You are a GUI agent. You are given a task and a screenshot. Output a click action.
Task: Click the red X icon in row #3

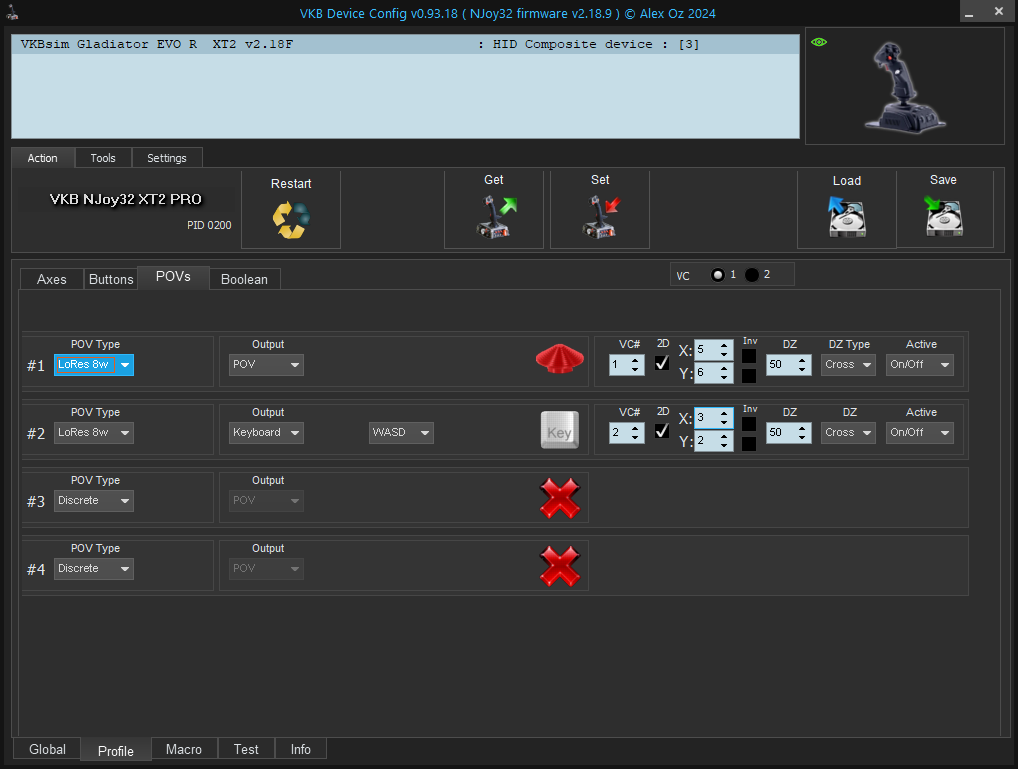pos(560,498)
